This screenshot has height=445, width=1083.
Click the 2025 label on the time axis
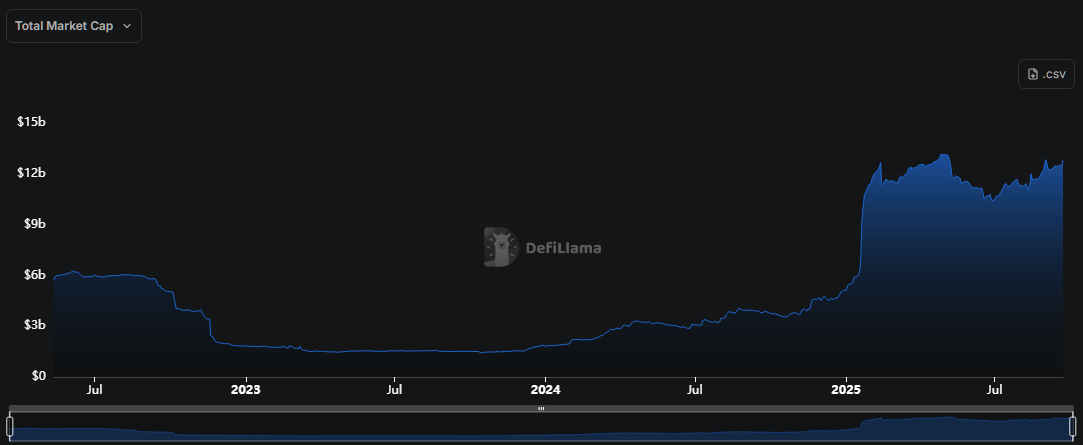[846, 389]
